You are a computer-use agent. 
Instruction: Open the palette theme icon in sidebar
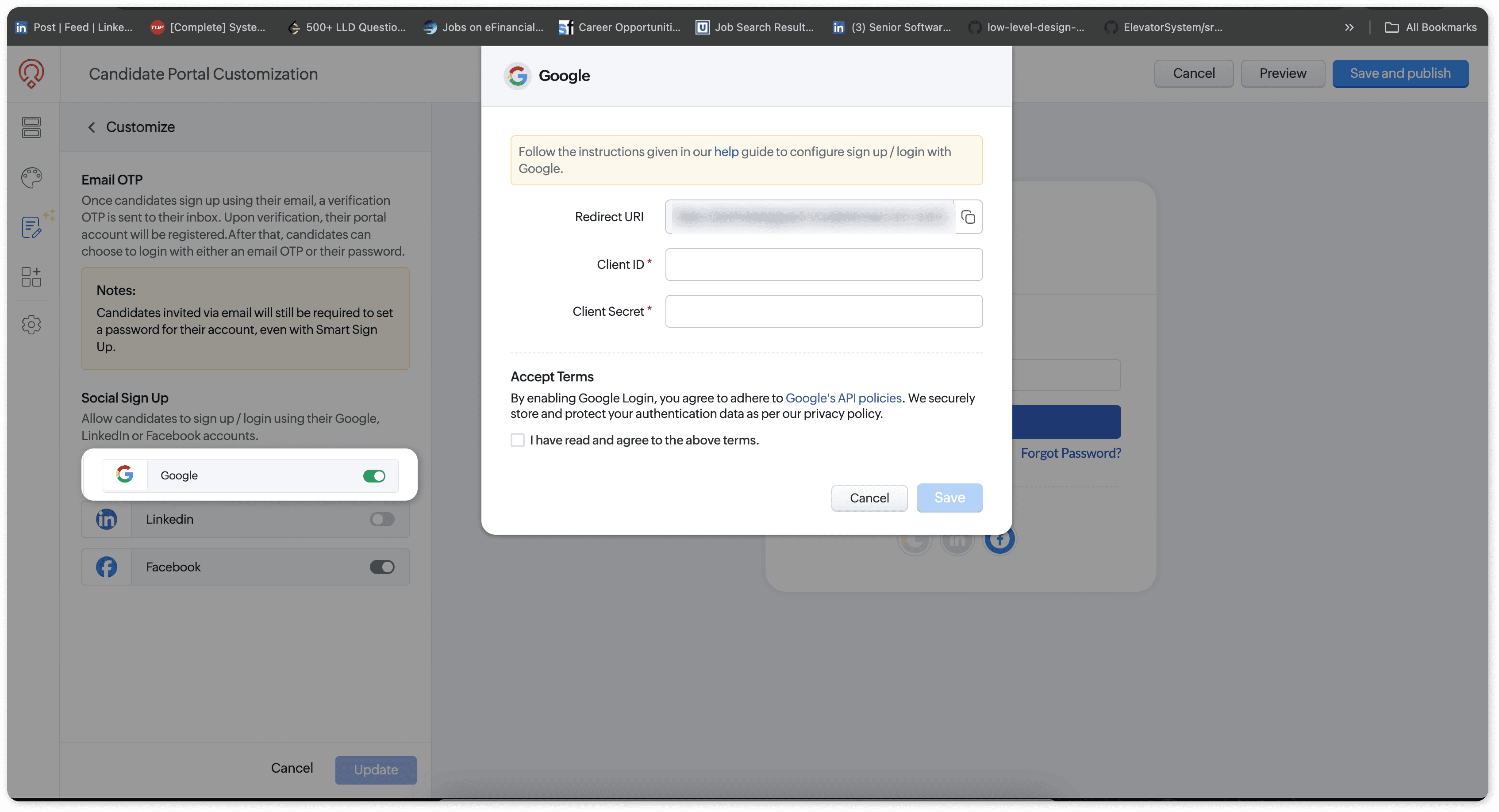(31, 177)
